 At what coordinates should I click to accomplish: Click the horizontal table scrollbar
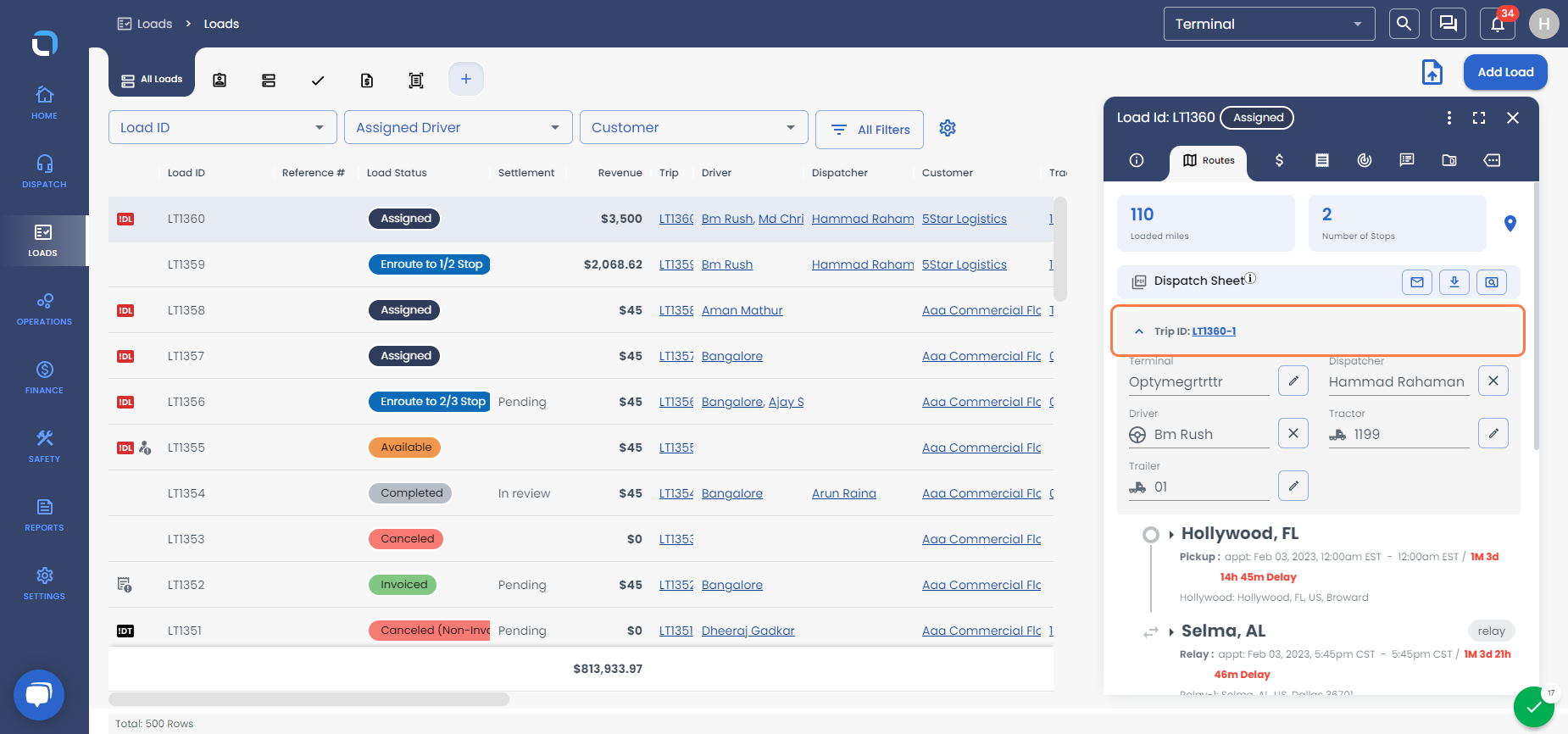coord(309,699)
